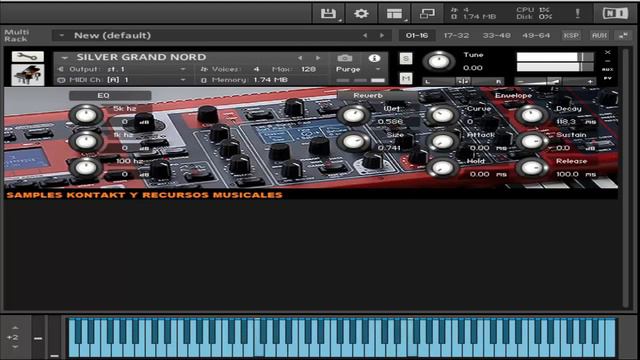The width and height of the screenshot is (640, 360).
Task: Select the 33-48 rack page tab
Action: 496,36
